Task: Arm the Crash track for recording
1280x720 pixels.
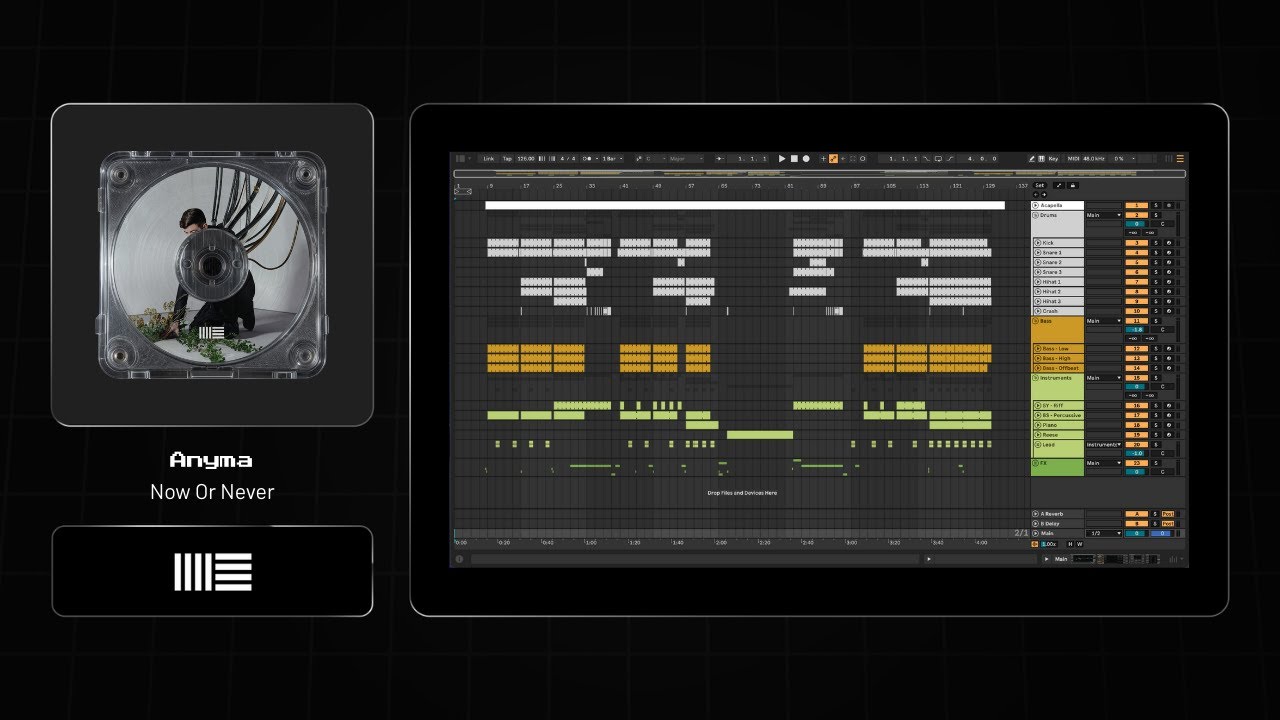Action: 1168,311
